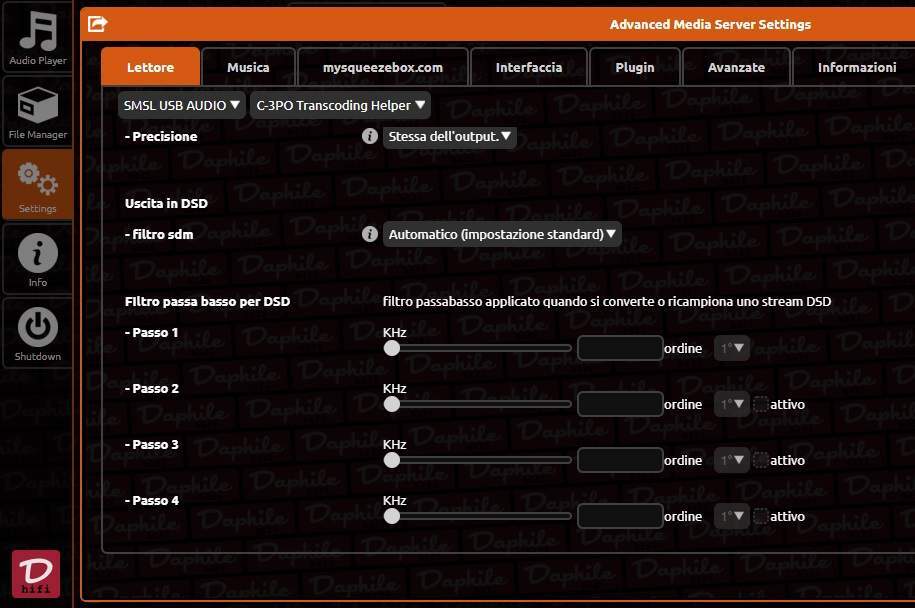The image size is (915, 608).
Task: Enable attivo checkbox for Passo 2
Action: tap(760, 404)
